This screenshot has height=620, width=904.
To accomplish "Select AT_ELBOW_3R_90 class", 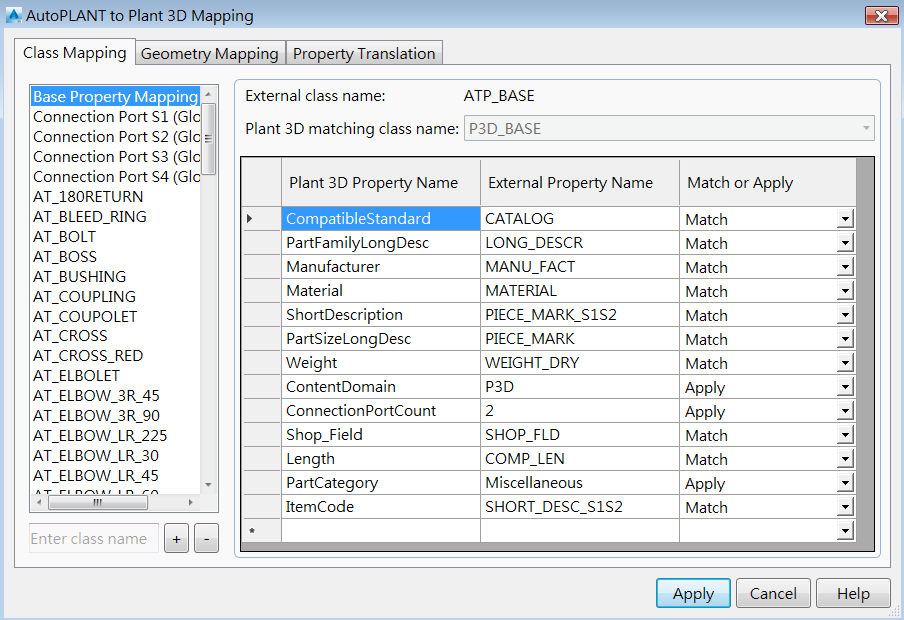I will [115, 415].
